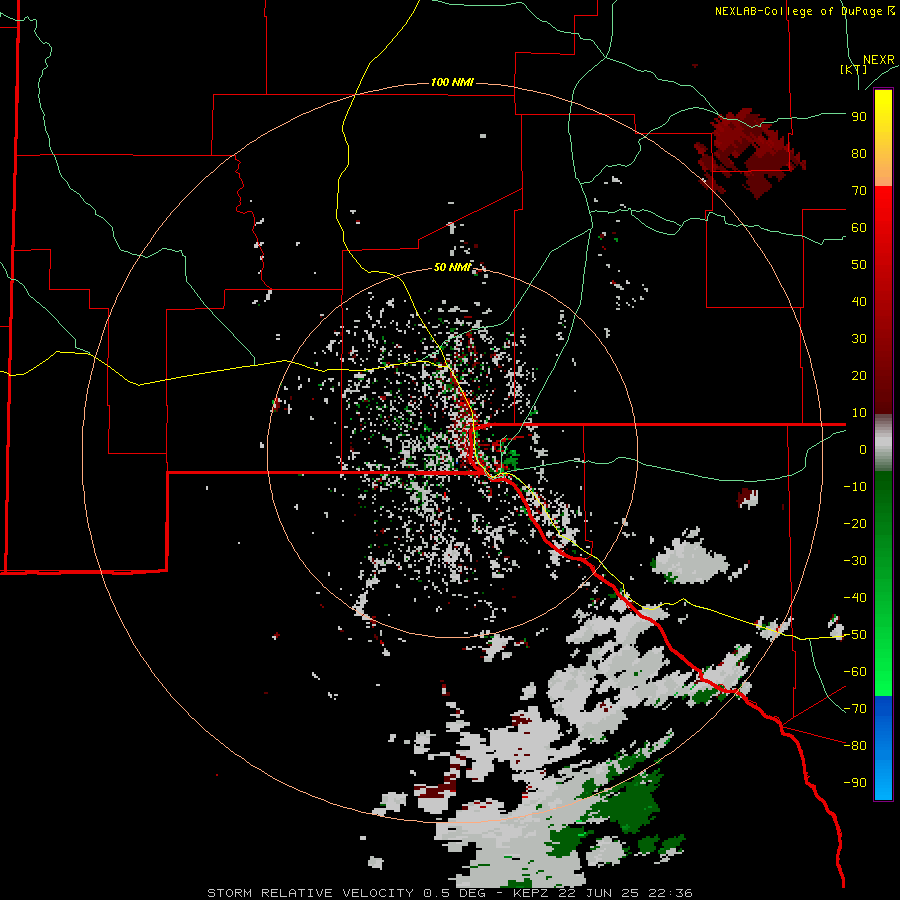
Task: Click the 50 NMI range ring label
Action: click(452, 267)
